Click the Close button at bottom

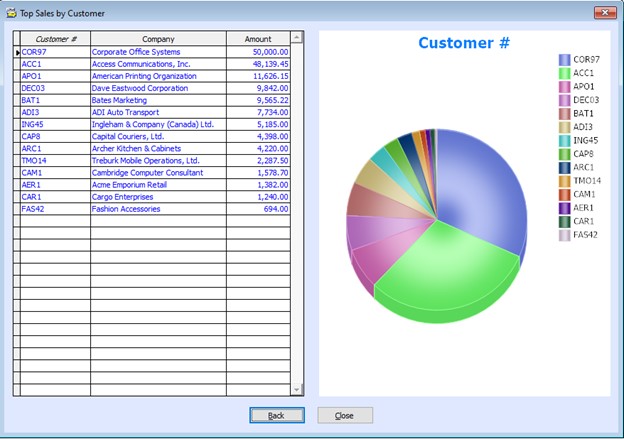tap(344, 415)
